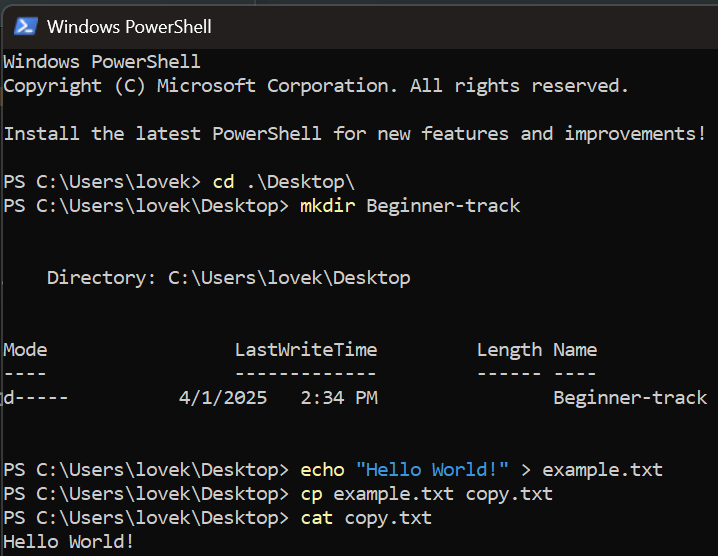718x556 pixels.
Task: Click example.txt in the echo command line
Action: (602, 470)
